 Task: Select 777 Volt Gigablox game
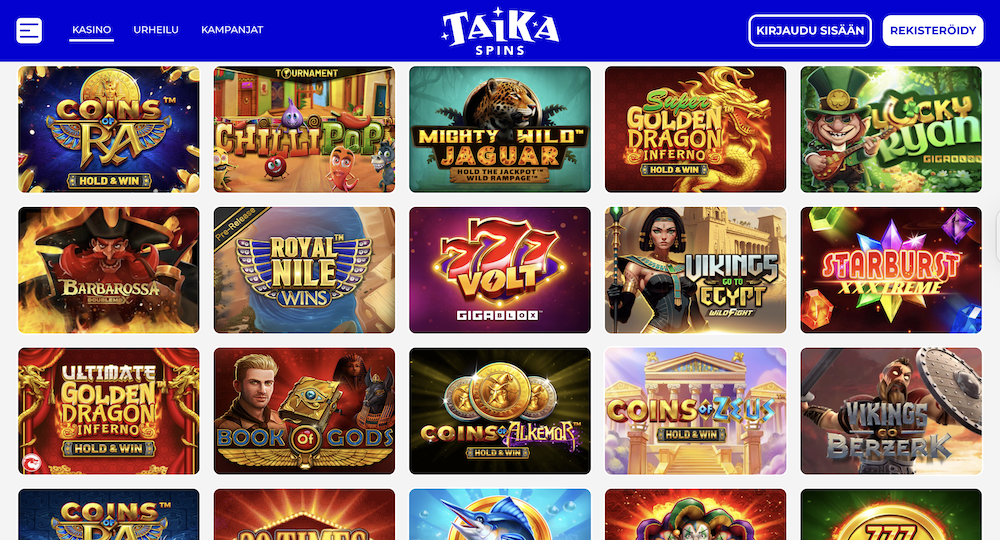click(x=500, y=270)
